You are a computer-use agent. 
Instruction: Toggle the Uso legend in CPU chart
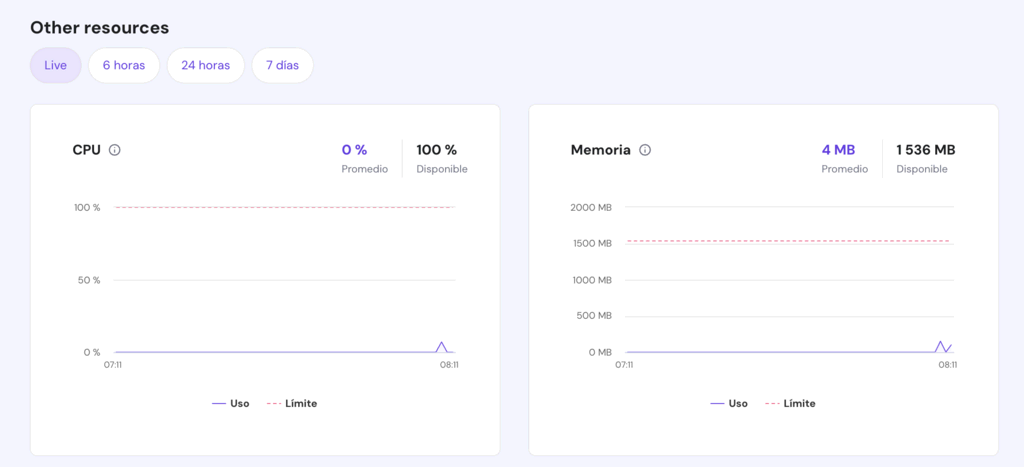pyautogui.click(x=231, y=403)
